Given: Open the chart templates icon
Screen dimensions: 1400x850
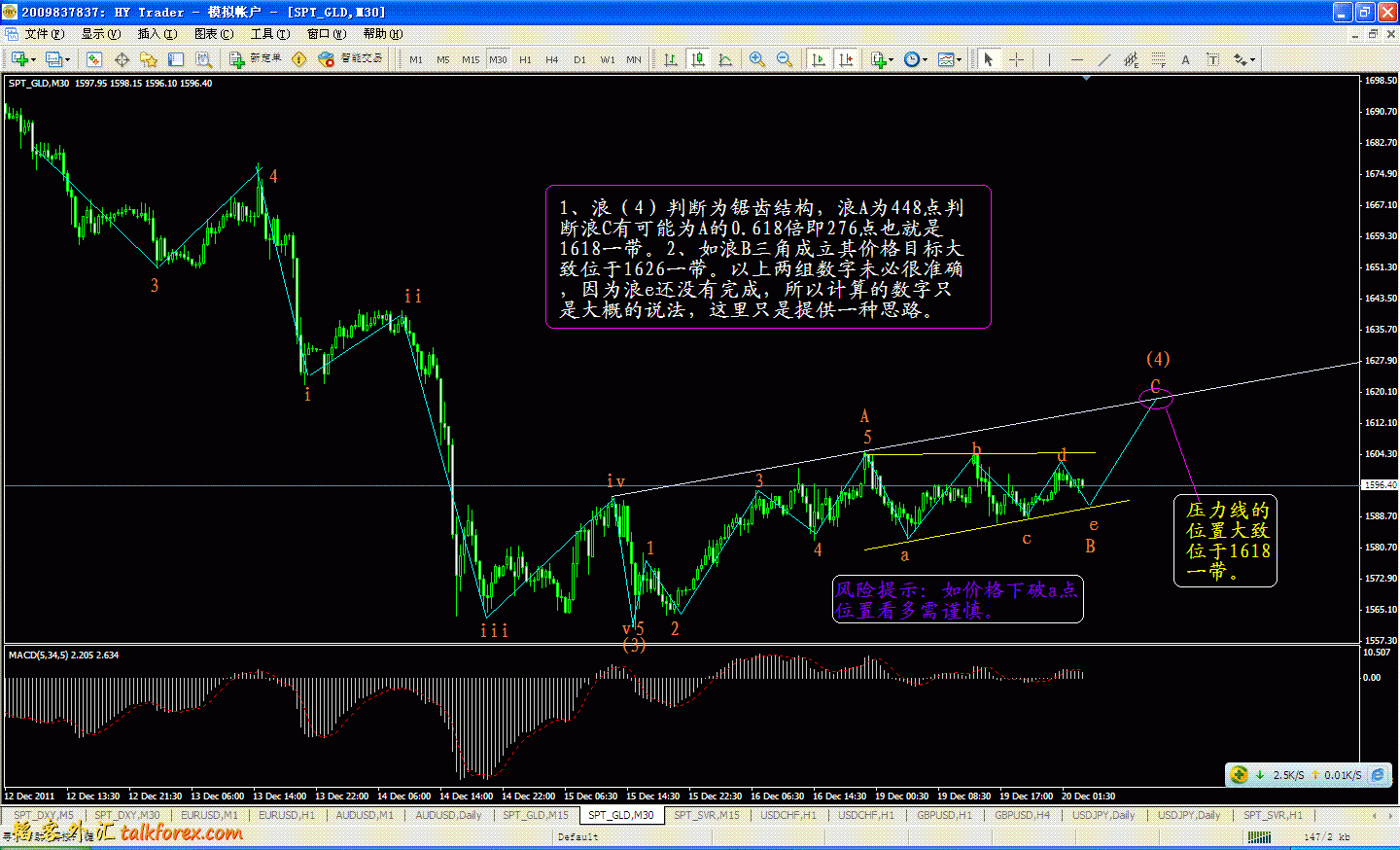Looking at the screenshot, I should point(945,59).
